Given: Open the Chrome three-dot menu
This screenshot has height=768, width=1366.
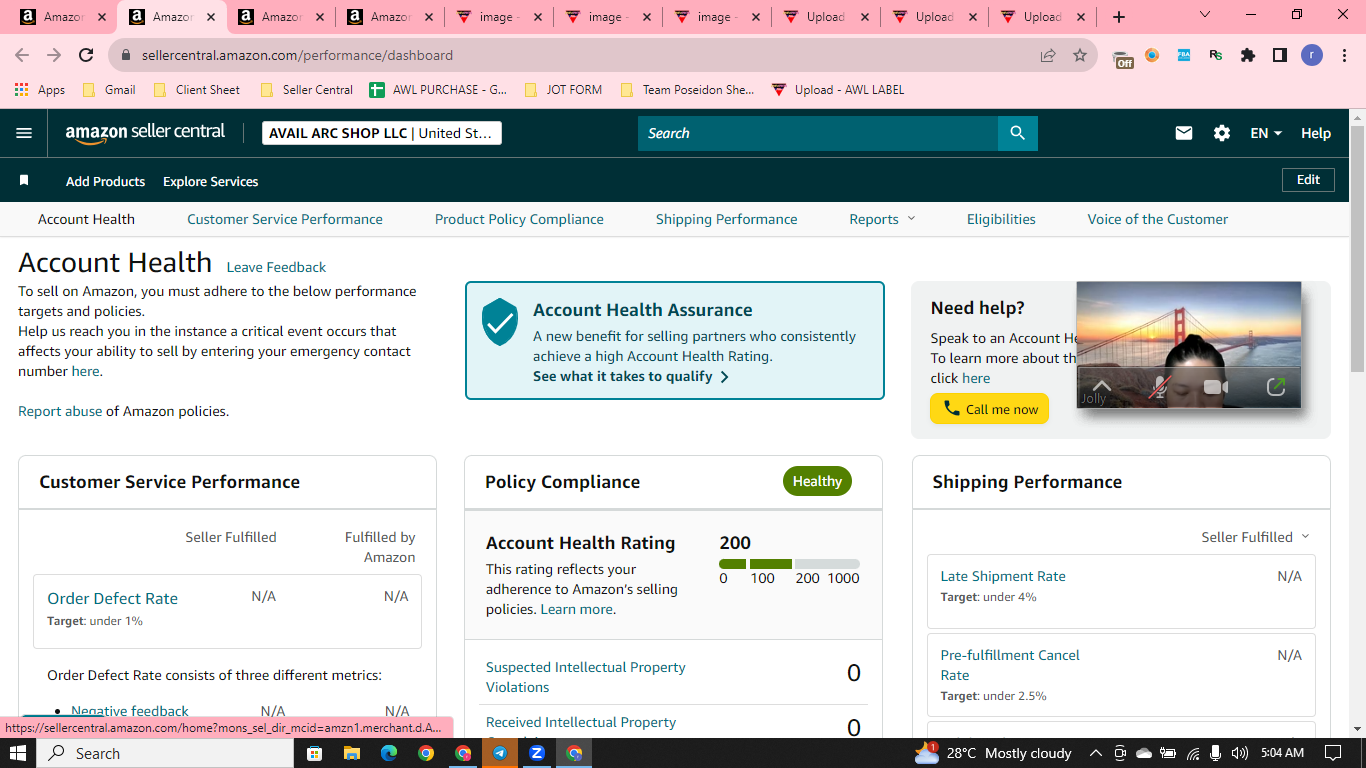Looking at the screenshot, I should tap(1344, 55).
